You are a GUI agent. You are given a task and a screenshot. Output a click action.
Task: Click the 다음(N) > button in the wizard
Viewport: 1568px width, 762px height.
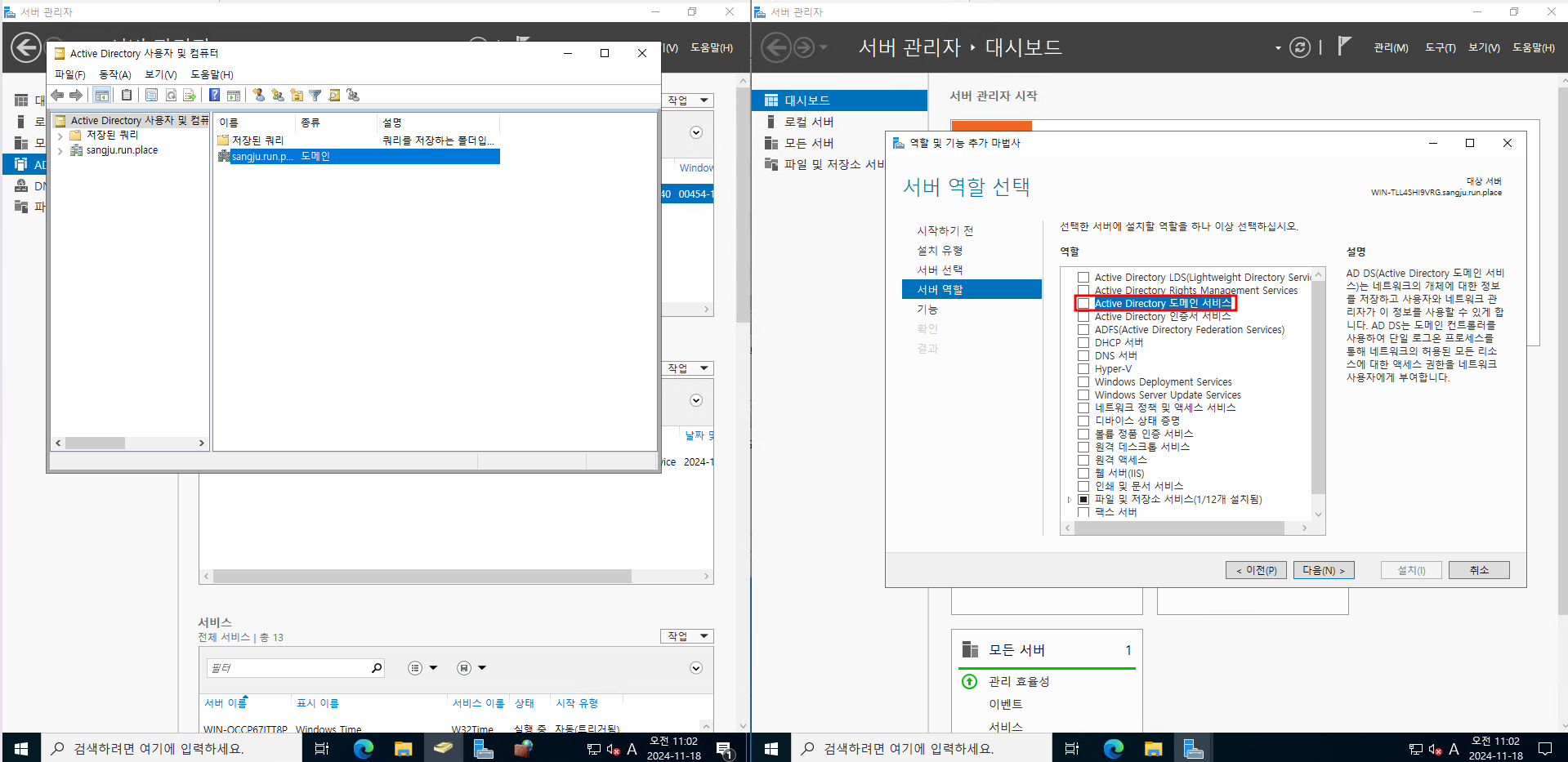click(1324, 570)
